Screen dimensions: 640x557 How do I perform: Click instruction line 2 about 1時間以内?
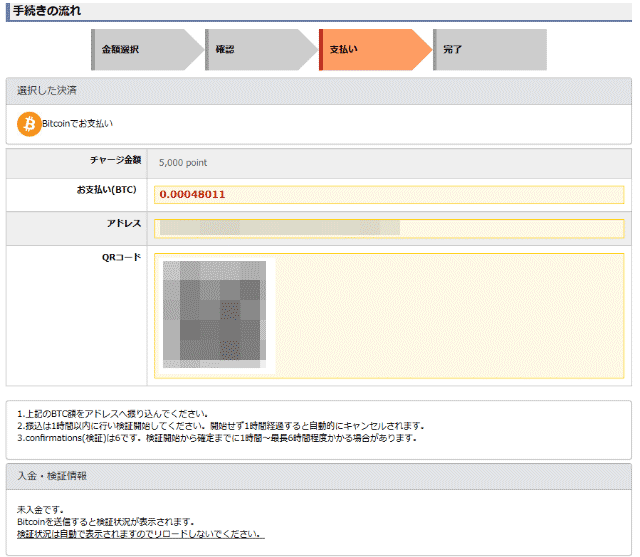point(221,426)
